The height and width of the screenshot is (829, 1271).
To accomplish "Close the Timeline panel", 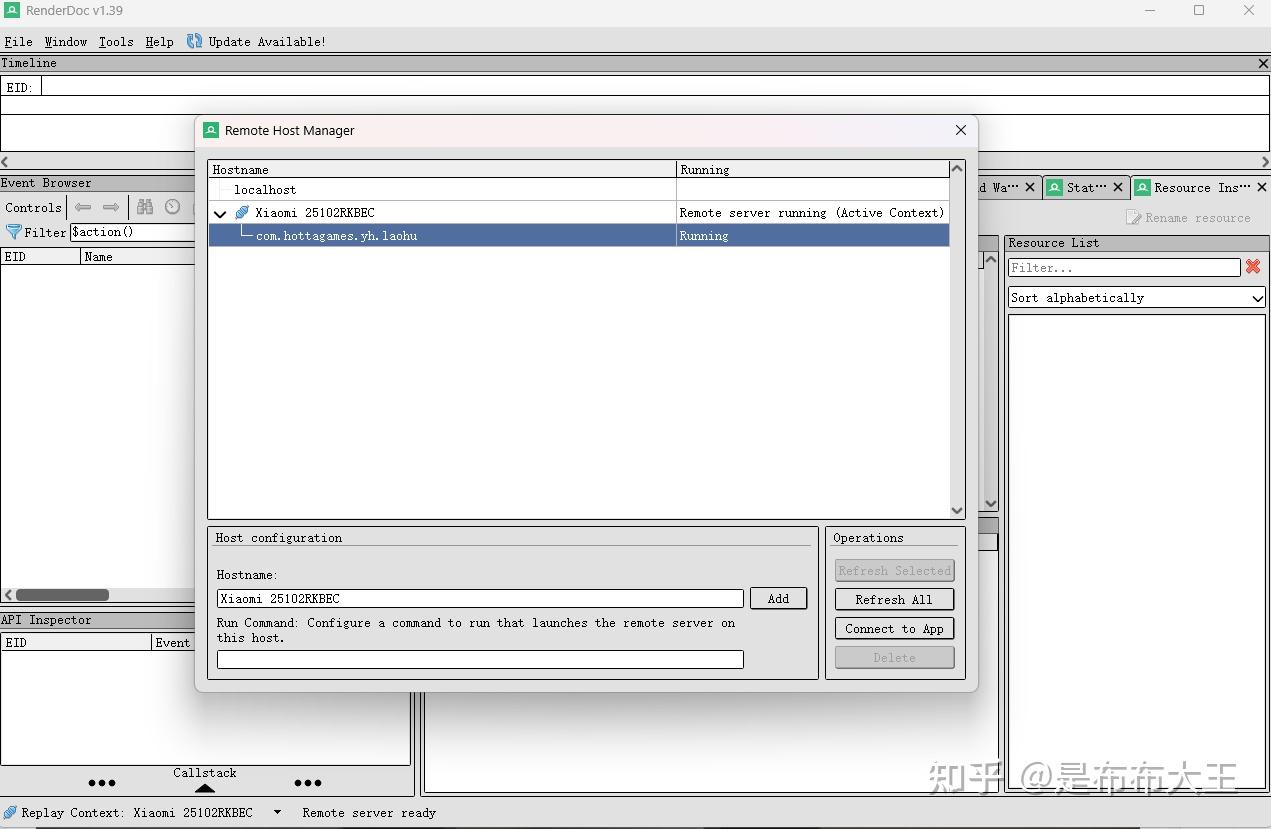I will point(1263,63).
